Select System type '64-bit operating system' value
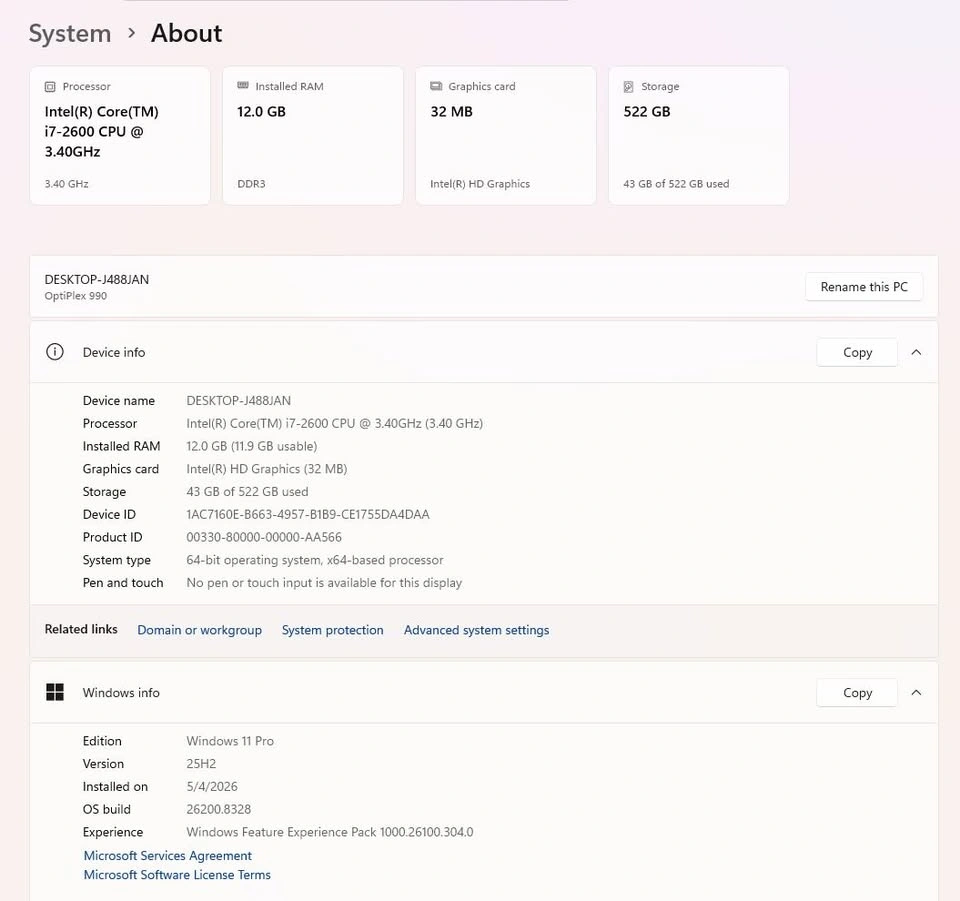The width and height of the screenshot is (960, 901). (x=315, y=560)
